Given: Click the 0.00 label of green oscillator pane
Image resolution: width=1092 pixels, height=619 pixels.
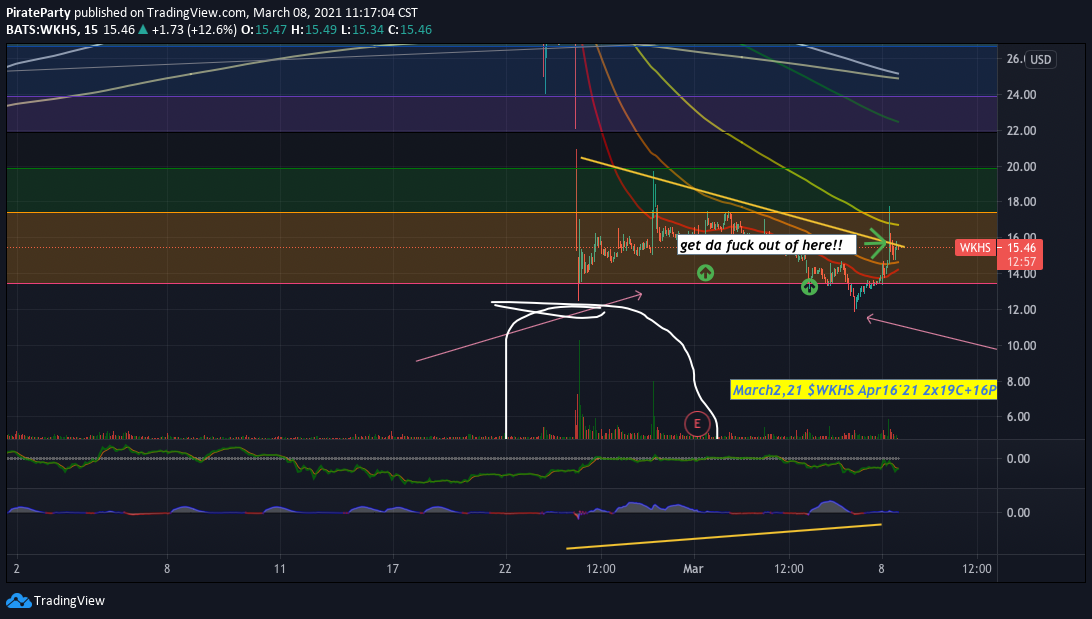Looking at the screenshot, I should [1018, 459].
